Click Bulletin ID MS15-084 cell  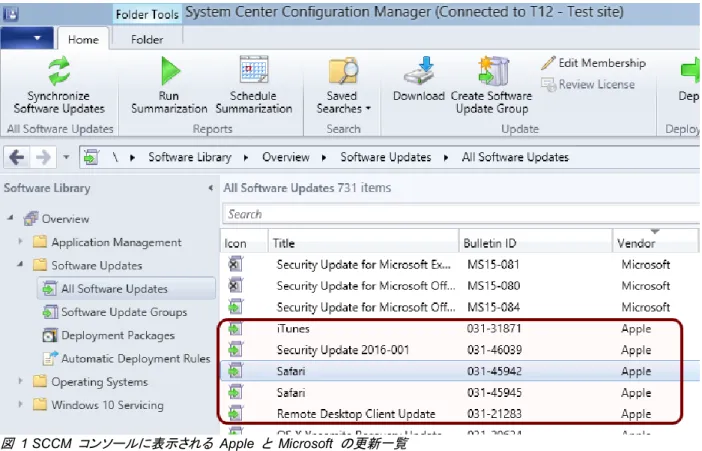pyautogui.click(x=493, y=307)
